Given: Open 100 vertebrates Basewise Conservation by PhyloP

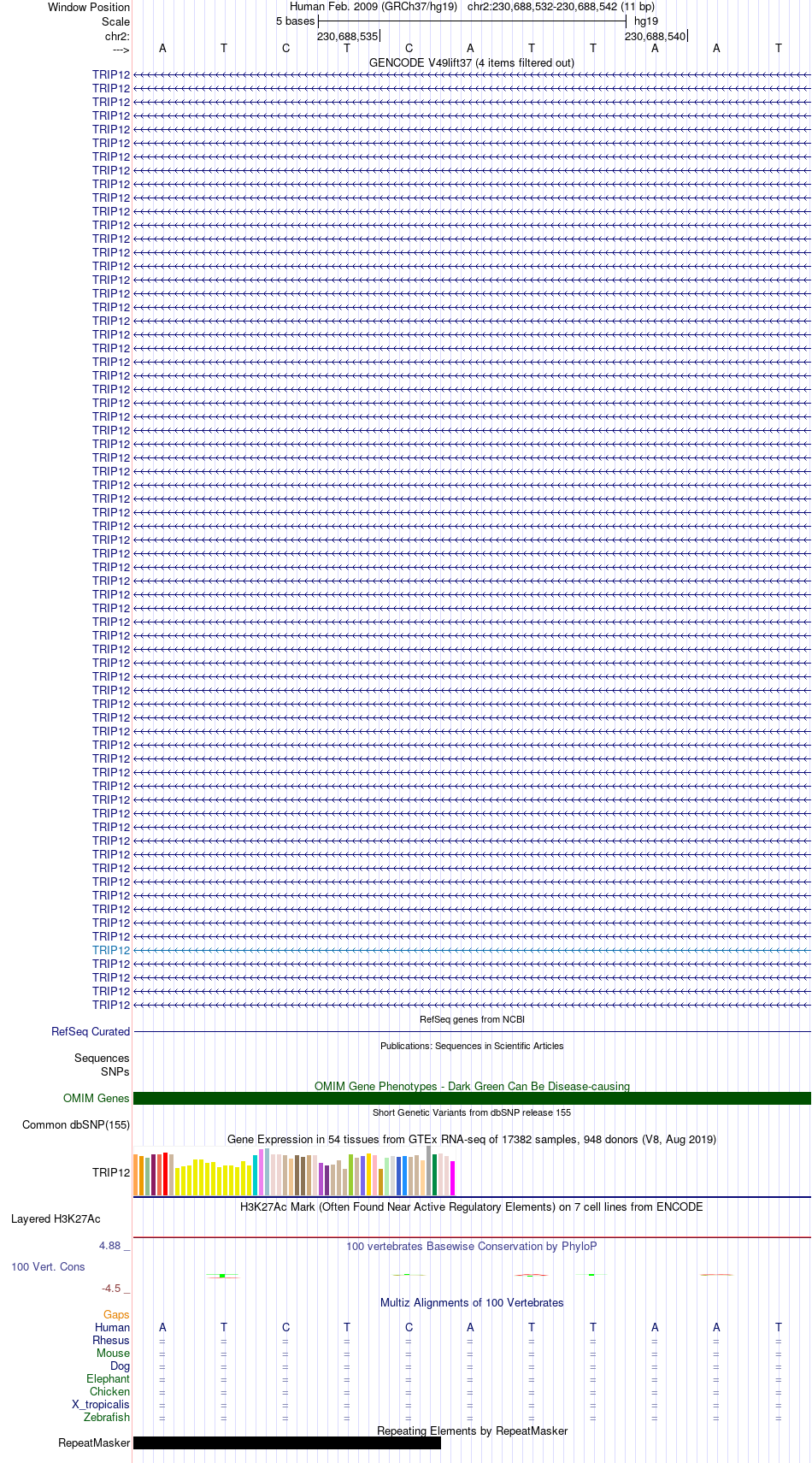Looking at the screenshot, I should (472, 1247).
